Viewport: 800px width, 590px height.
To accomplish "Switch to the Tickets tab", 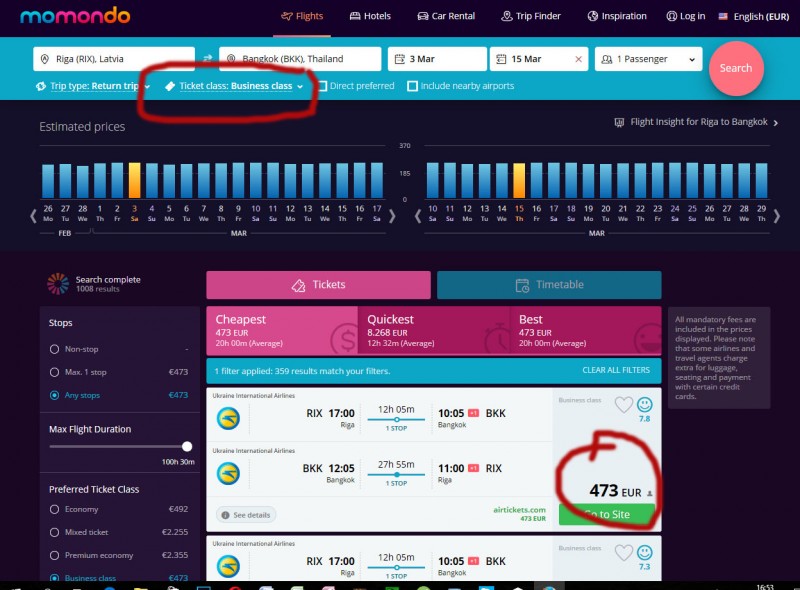I will click(x=318, y=285).
